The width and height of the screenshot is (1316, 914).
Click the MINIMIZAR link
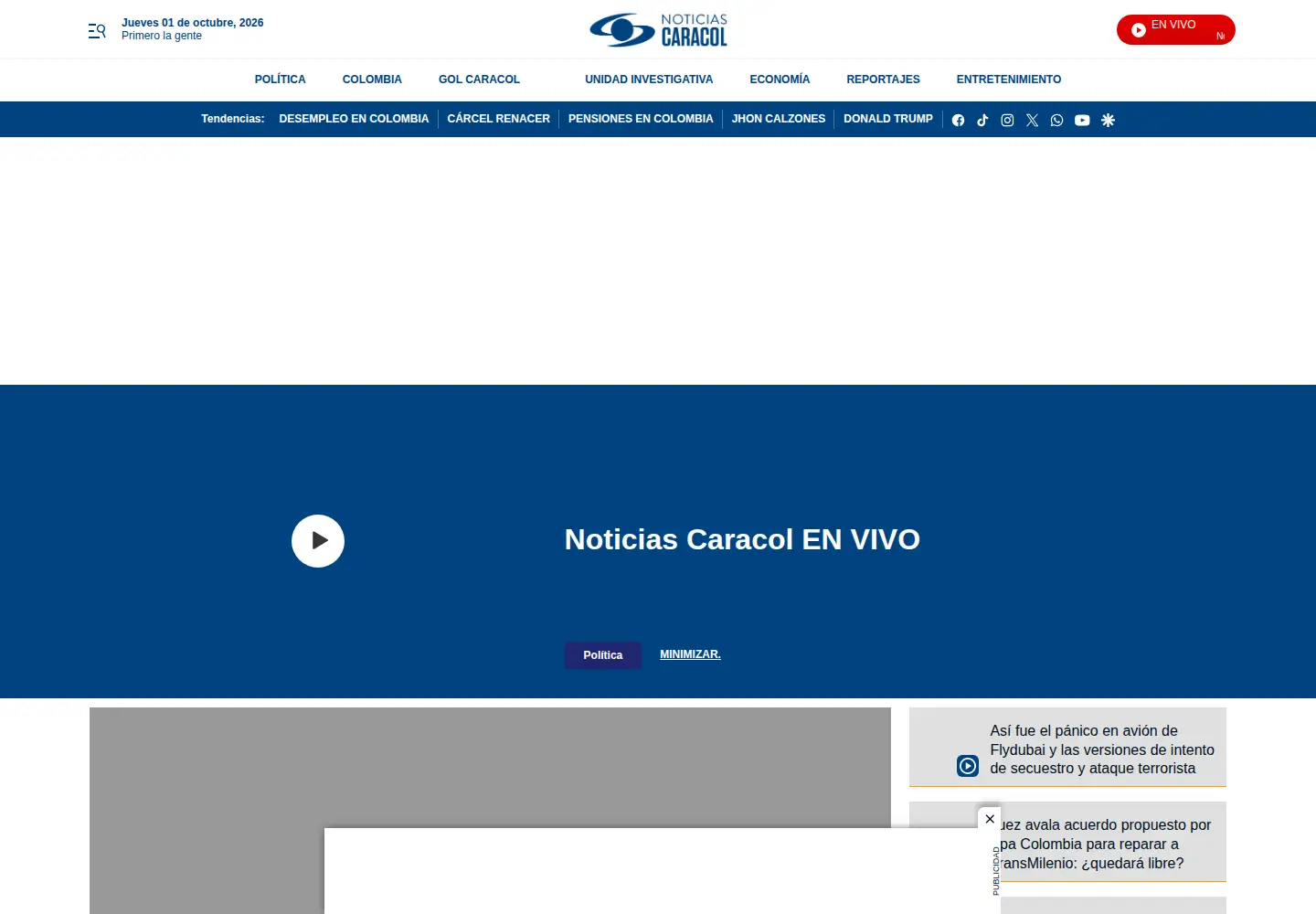click(690, 654)
